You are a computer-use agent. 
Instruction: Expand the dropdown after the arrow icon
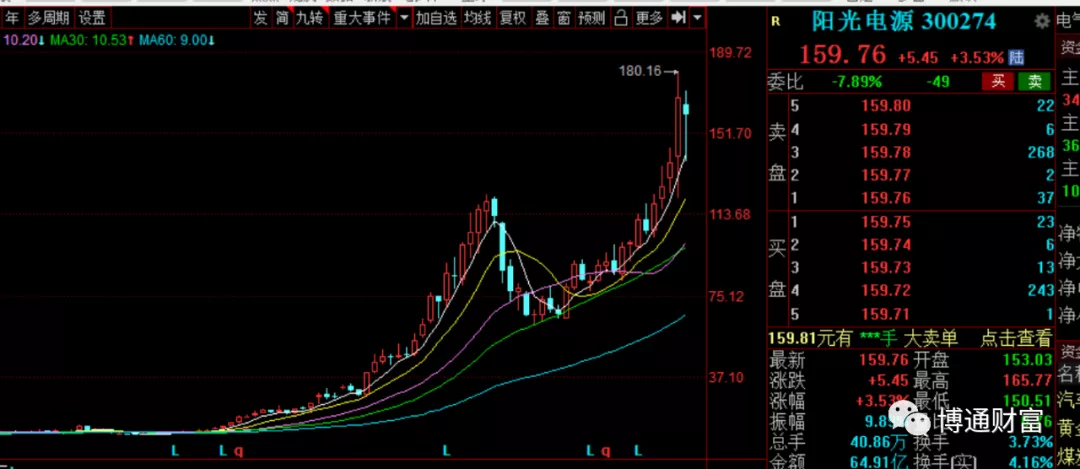698,18
